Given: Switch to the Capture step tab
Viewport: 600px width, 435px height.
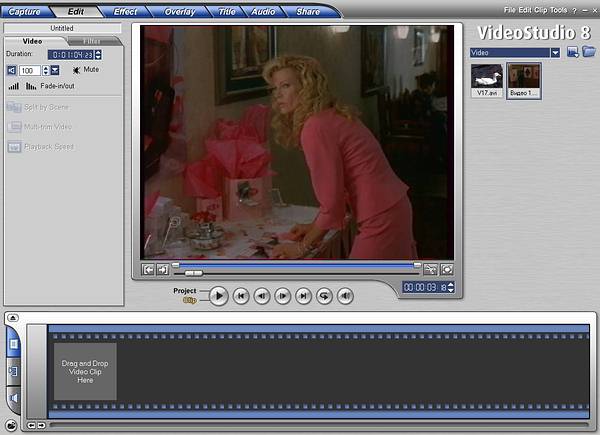Looking at the screenshot, I should point(24,12).
